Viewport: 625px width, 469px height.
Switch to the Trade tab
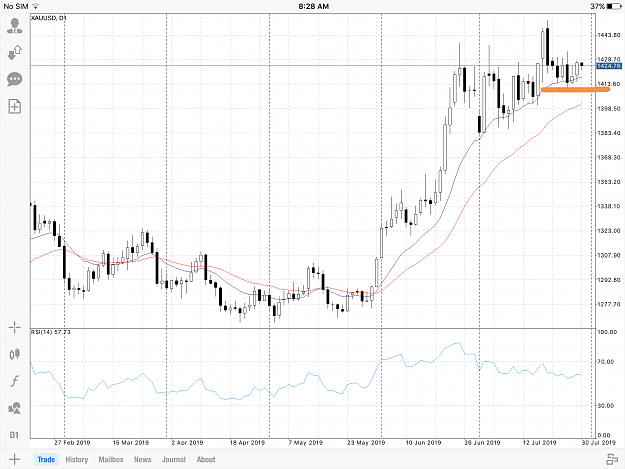46,459
